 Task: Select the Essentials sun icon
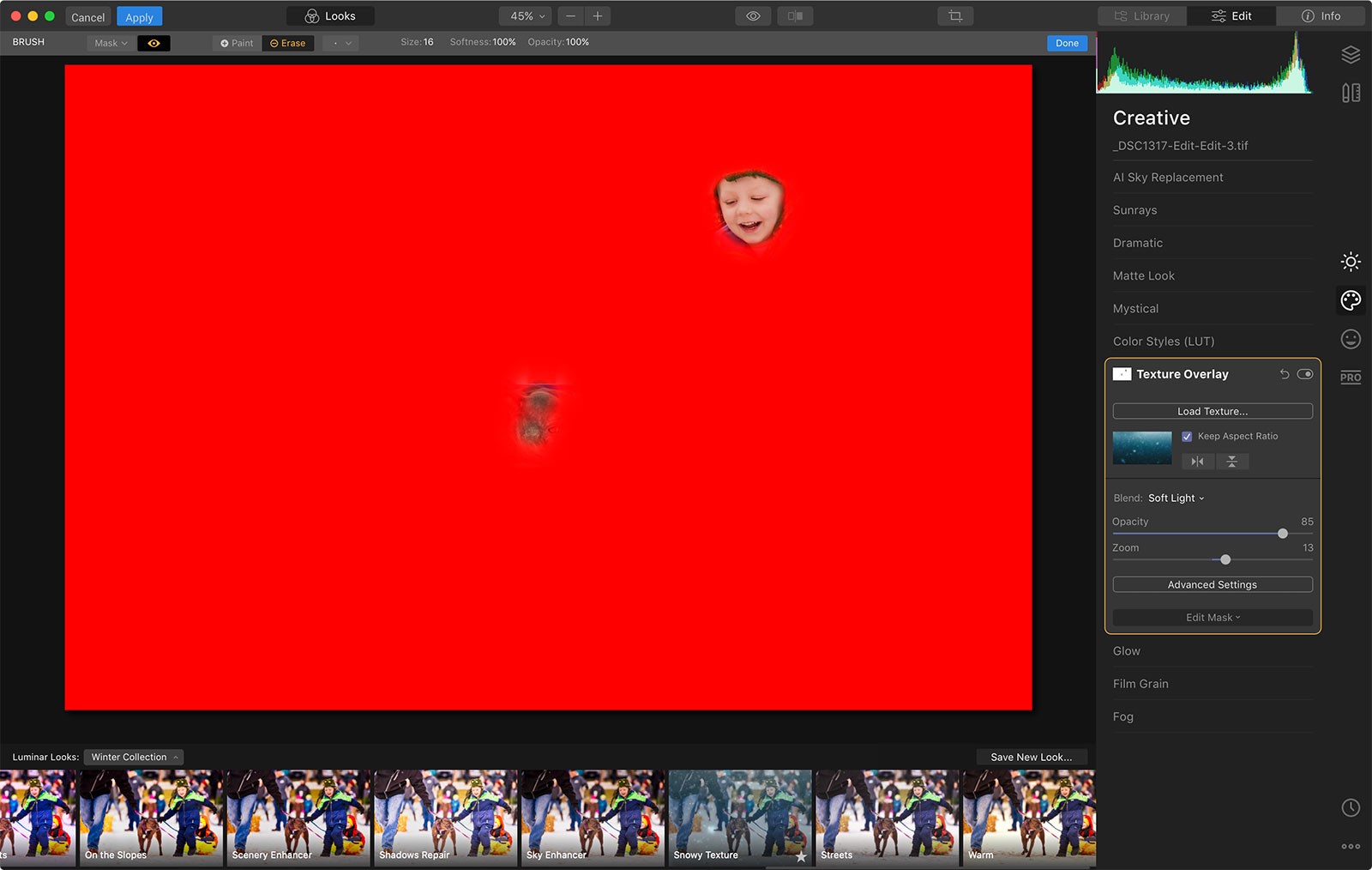1351,262
